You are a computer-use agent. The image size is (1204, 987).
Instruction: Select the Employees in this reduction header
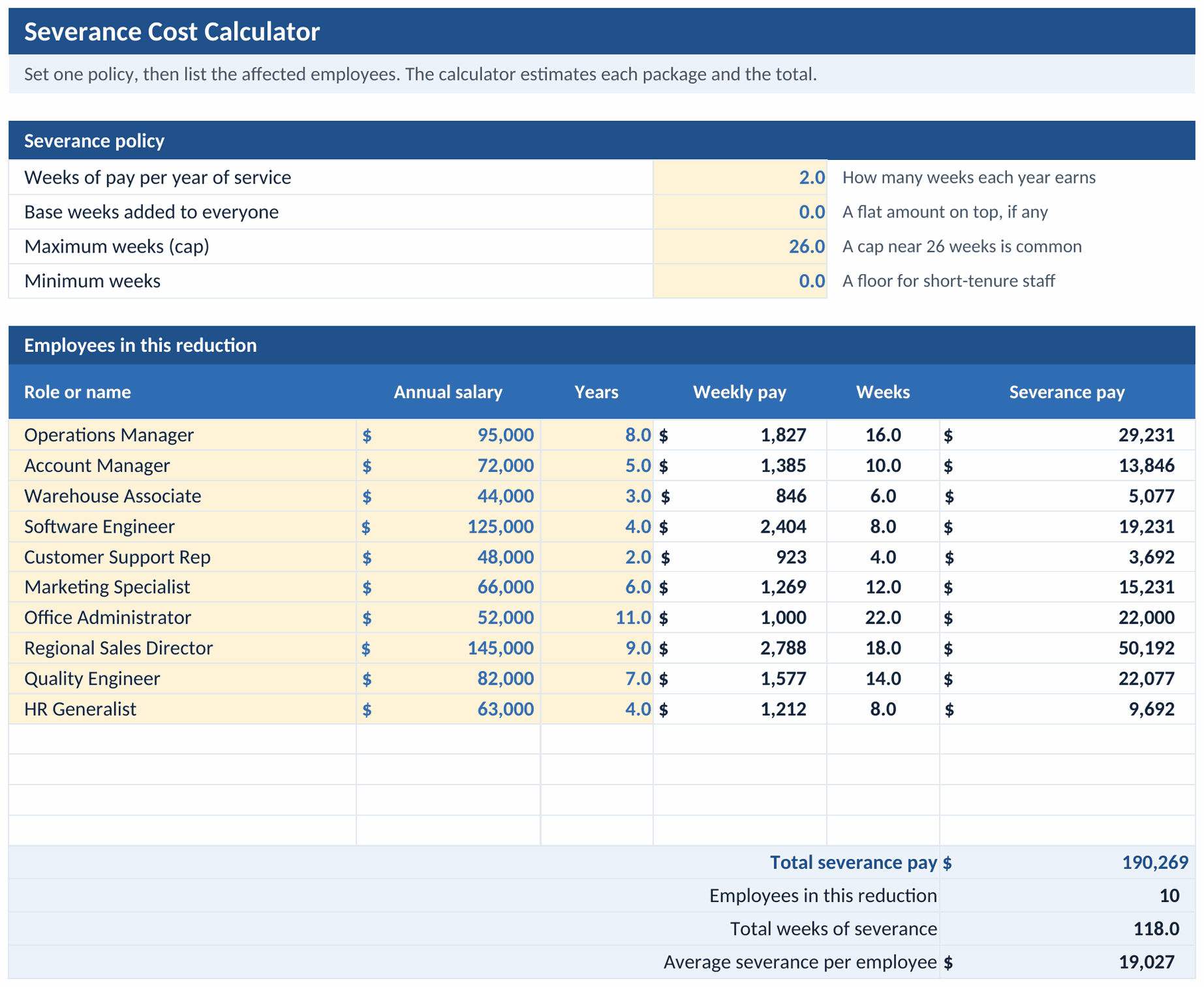click(x=602, y=345)
